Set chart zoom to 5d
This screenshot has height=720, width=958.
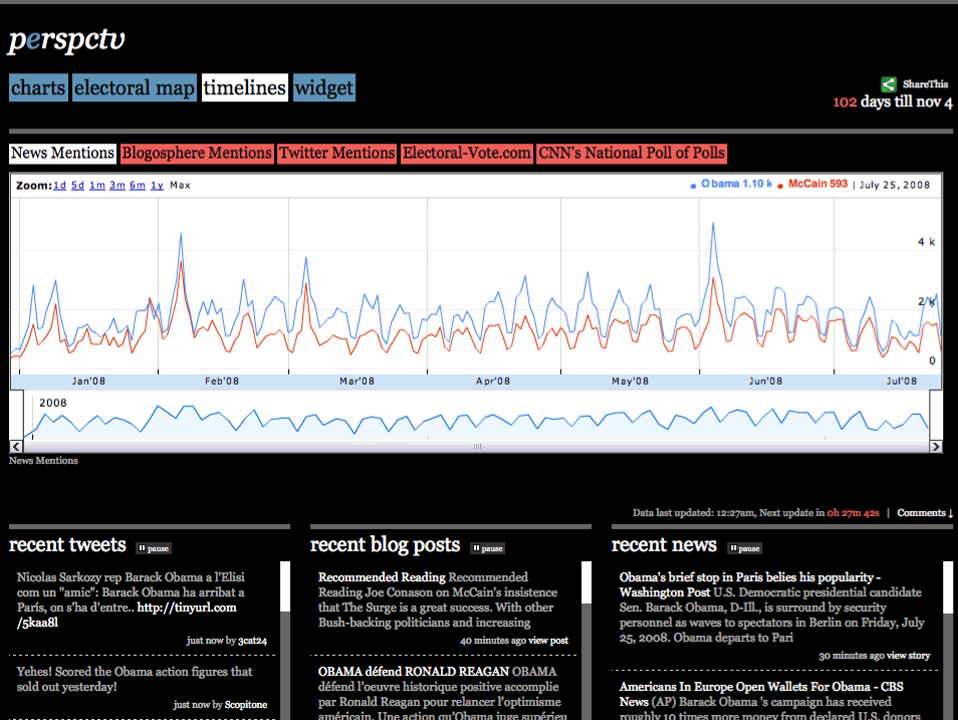coord(78,185)
